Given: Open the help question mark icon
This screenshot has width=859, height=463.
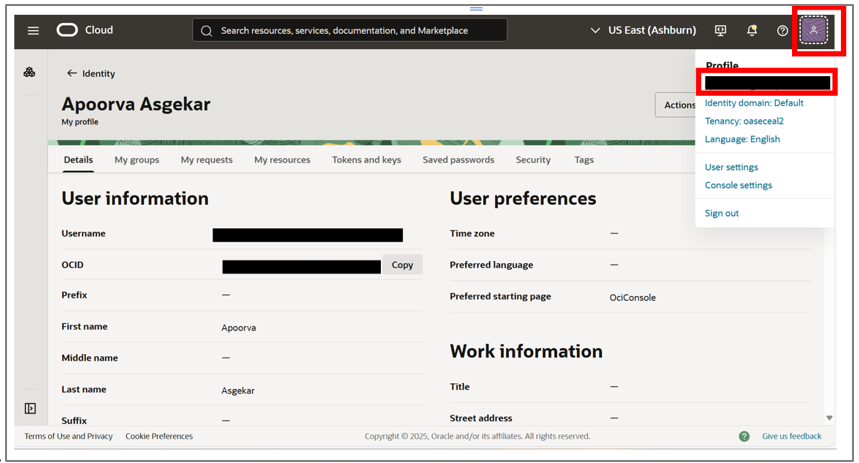Looking at the screenshot, I should 782,31.
